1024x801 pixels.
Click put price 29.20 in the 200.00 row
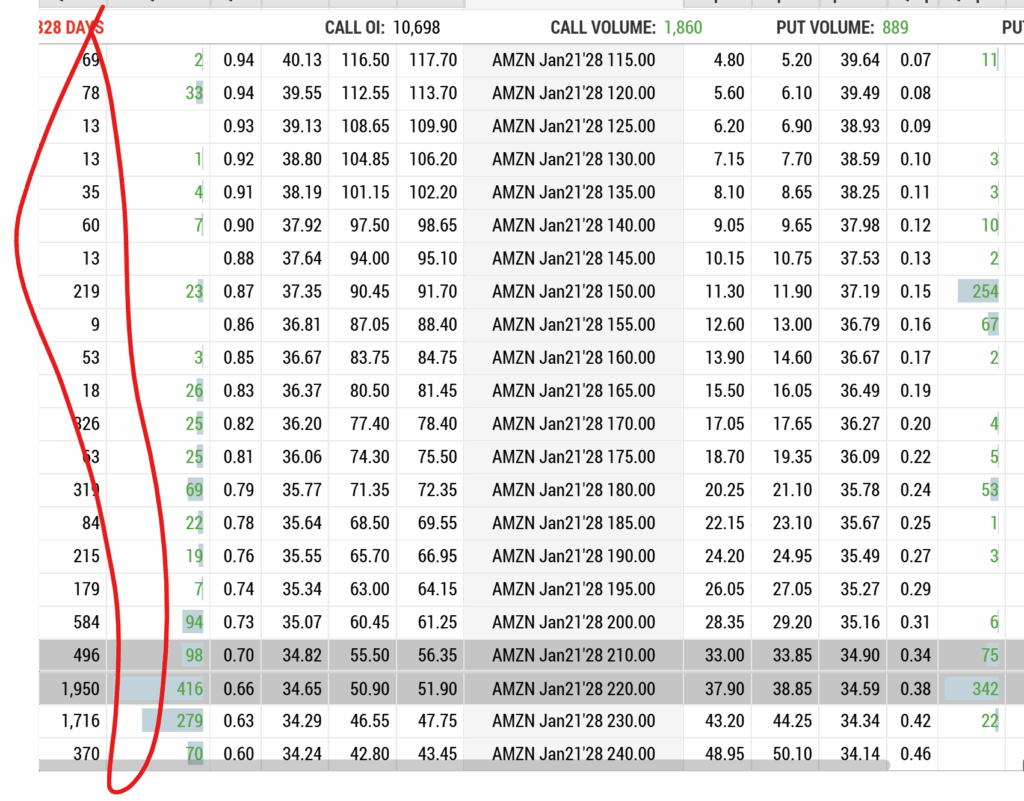click(792, 622)
